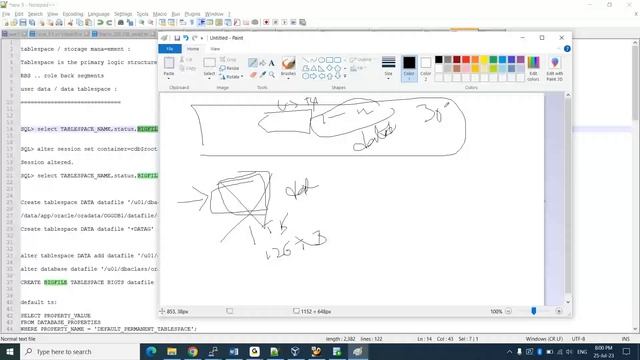
Task: Click the Redo arrow in Paint's title bar
Action: point(195,38)
